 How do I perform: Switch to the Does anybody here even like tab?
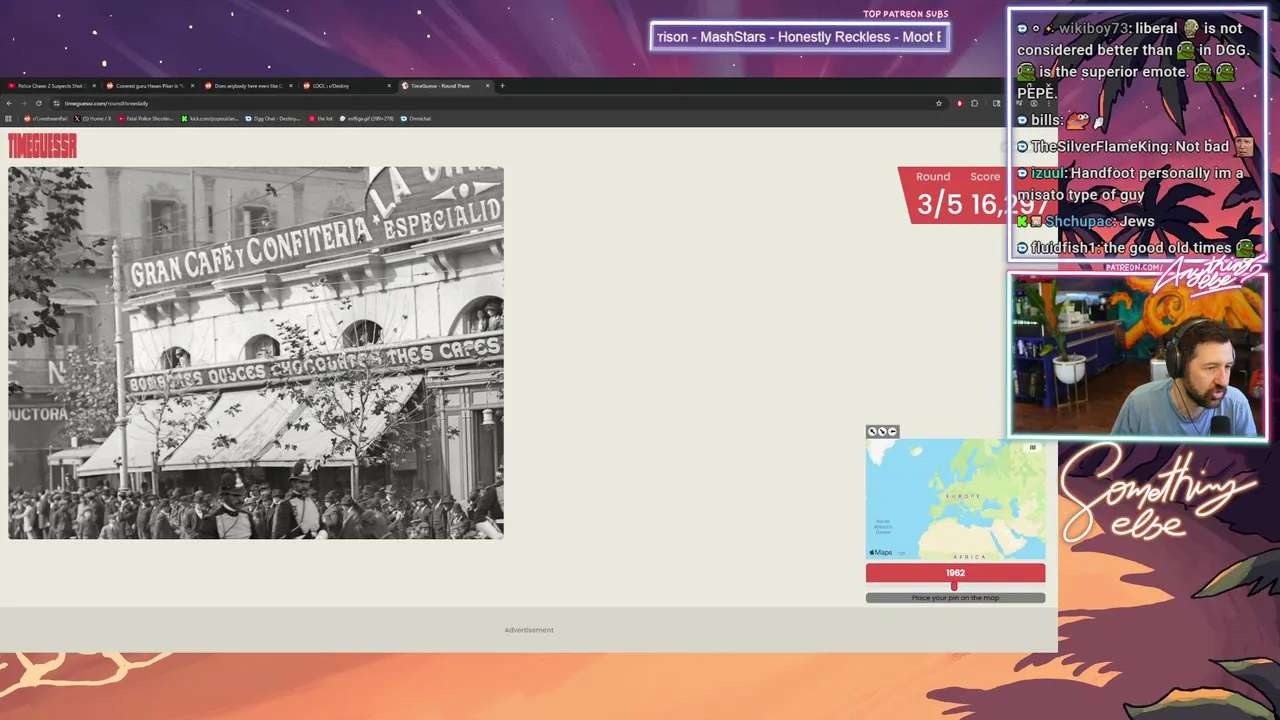click(x=247, y=86)
